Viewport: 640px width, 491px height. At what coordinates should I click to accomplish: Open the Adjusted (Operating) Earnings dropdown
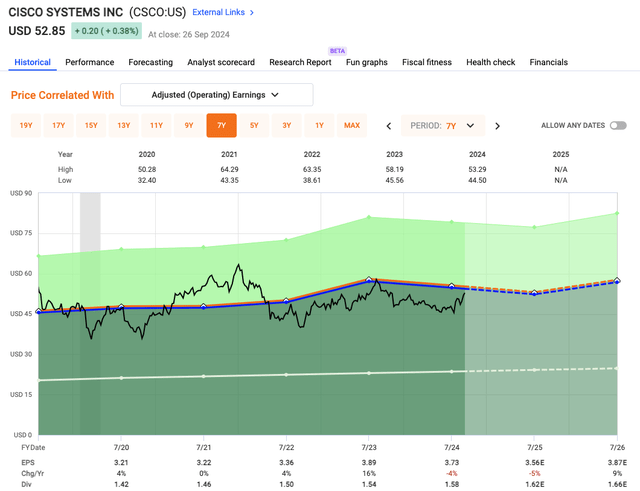point(216,95)
